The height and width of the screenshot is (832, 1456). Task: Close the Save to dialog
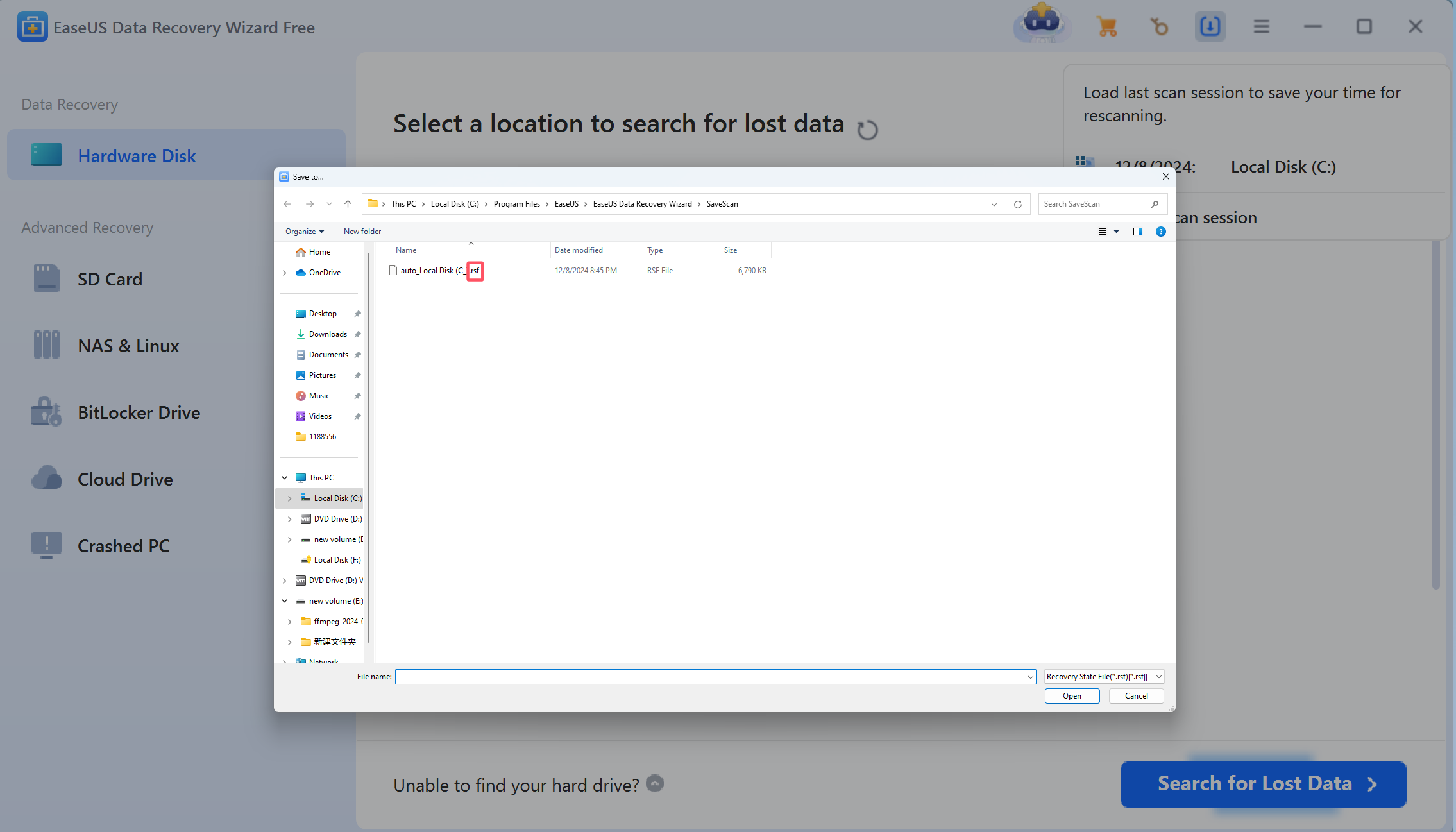pyautogui.click(x=1165, y=177)
